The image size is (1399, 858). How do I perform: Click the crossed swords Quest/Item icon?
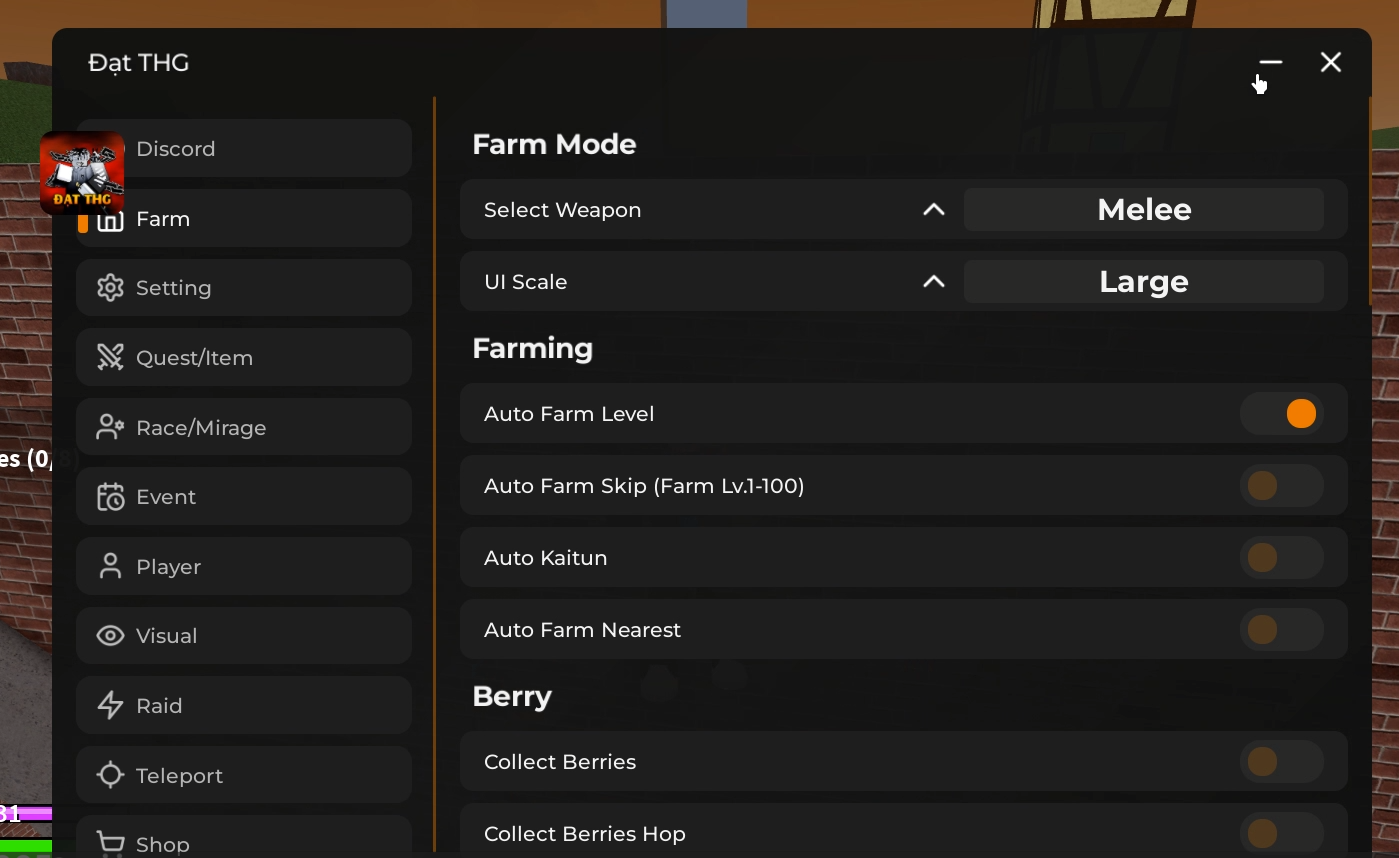(x=110, y=358)
